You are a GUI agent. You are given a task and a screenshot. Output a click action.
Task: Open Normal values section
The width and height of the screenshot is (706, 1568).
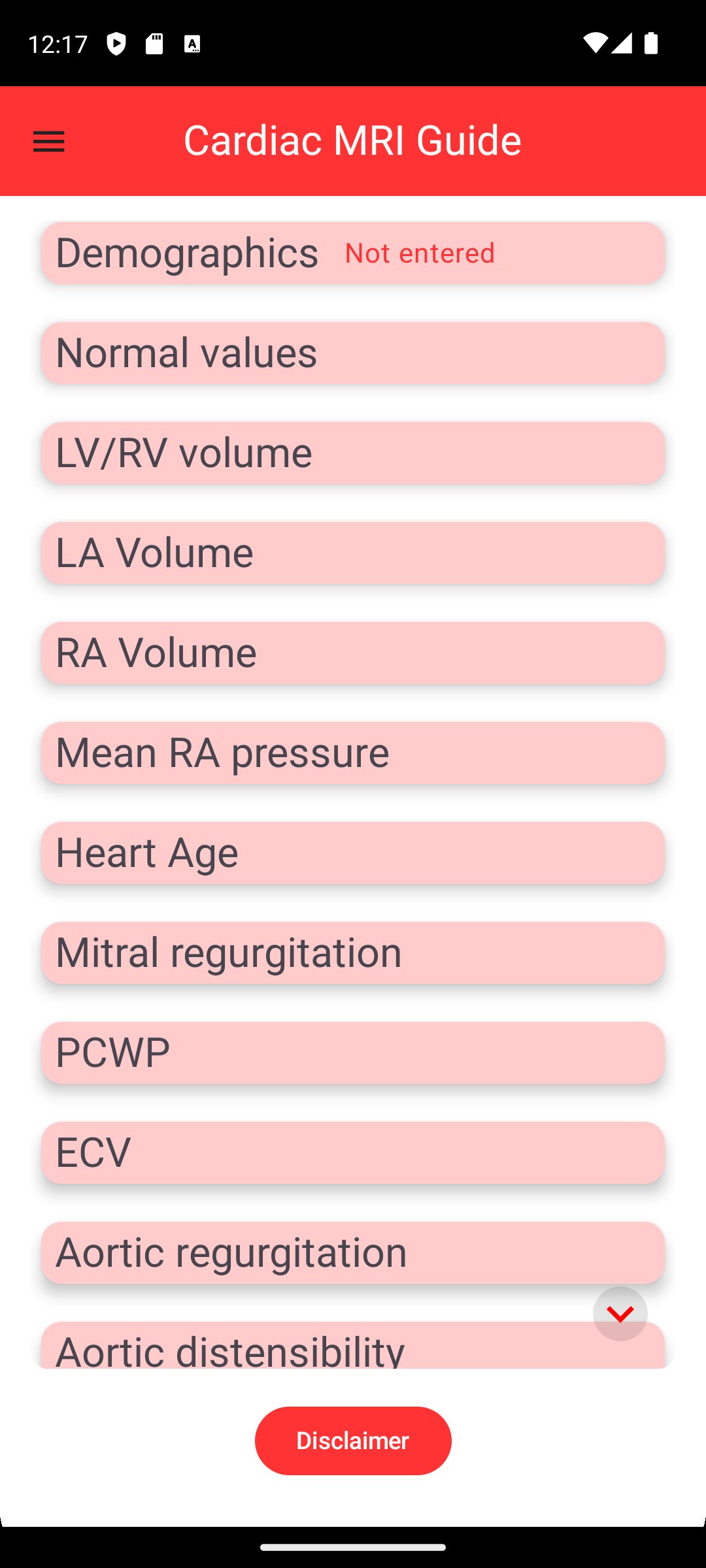point(353,353)
